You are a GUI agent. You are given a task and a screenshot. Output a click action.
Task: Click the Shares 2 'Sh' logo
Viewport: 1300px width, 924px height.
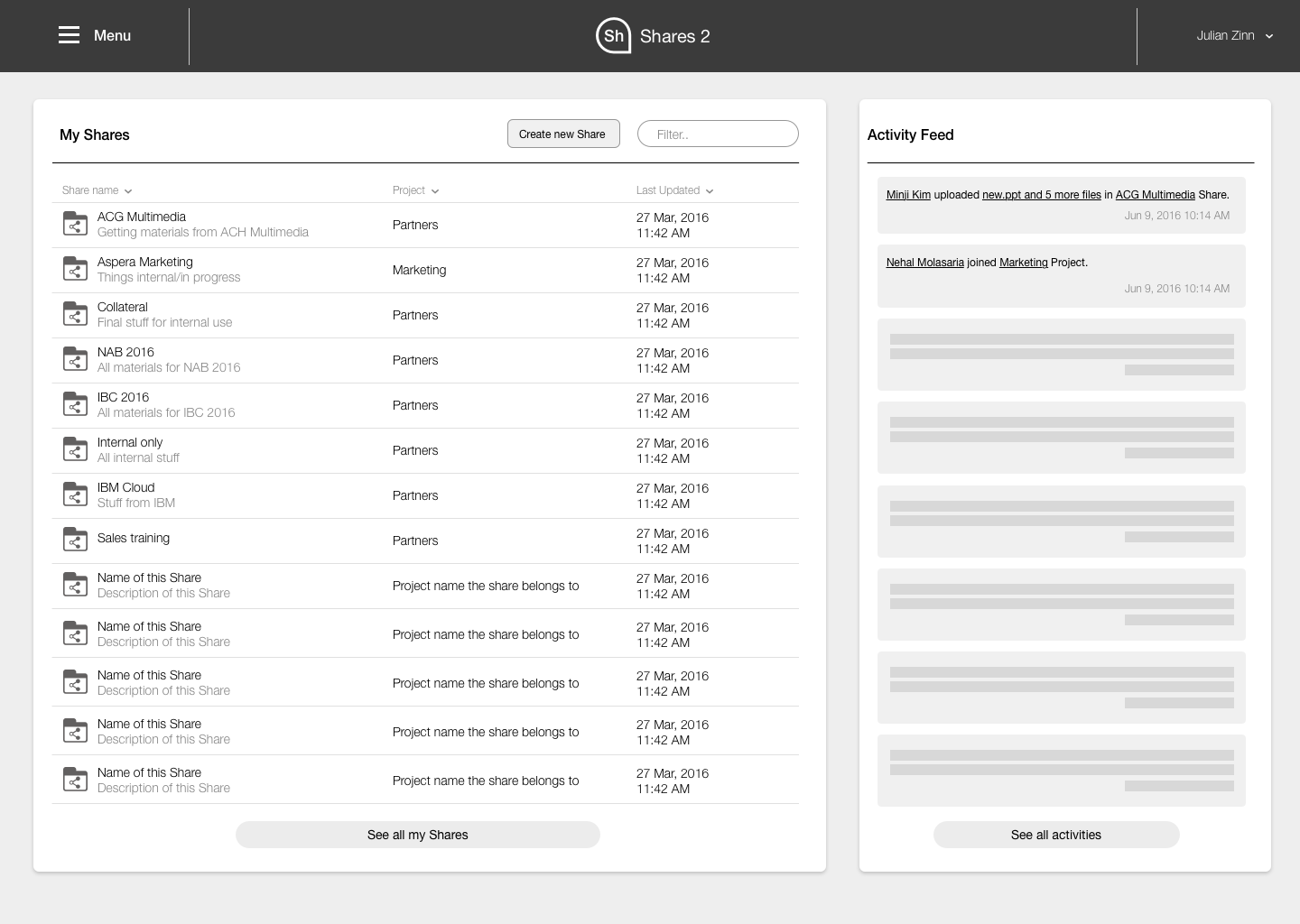(x=613, y=35)
